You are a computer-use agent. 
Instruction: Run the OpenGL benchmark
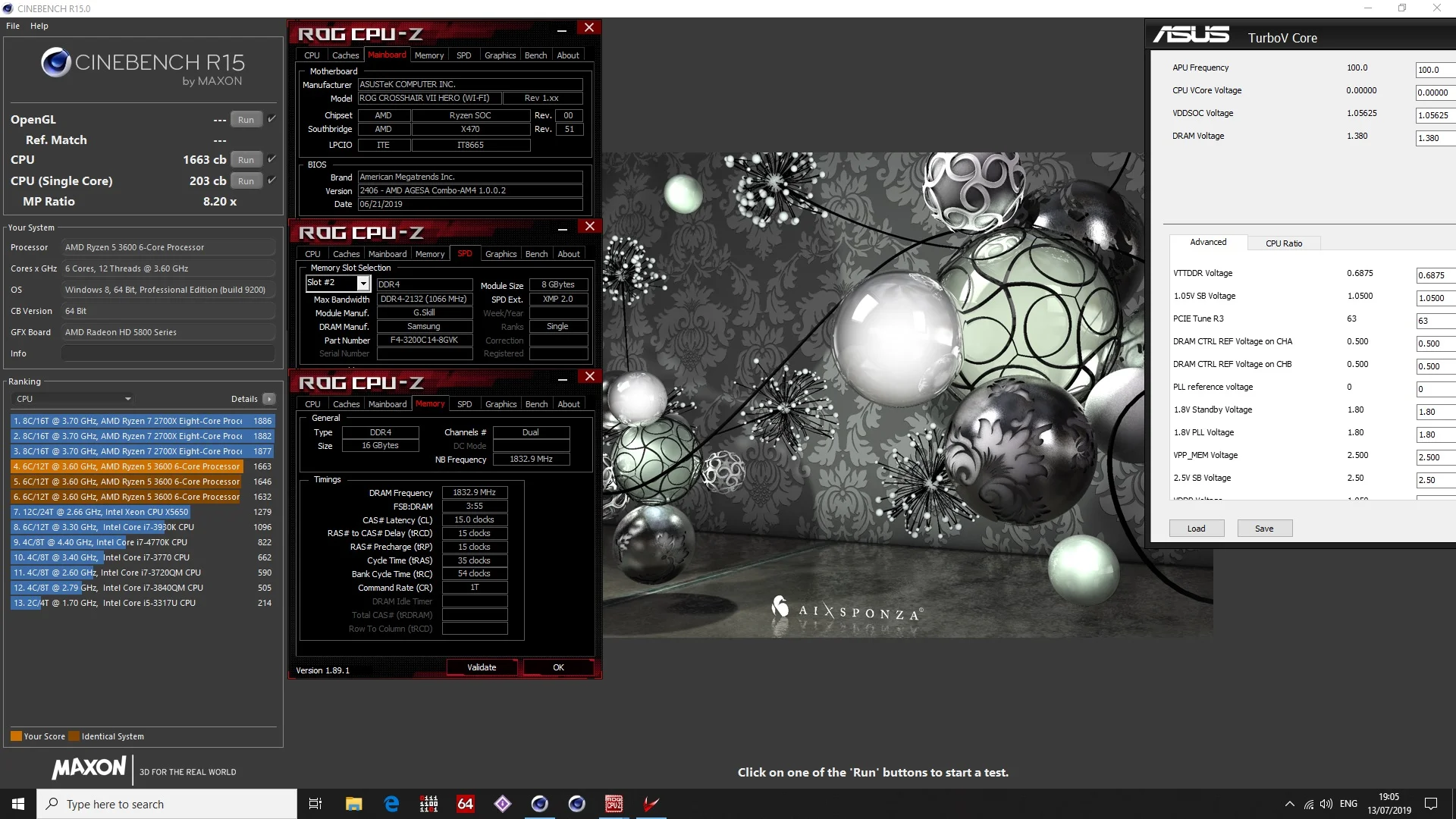tap(246, 120)
